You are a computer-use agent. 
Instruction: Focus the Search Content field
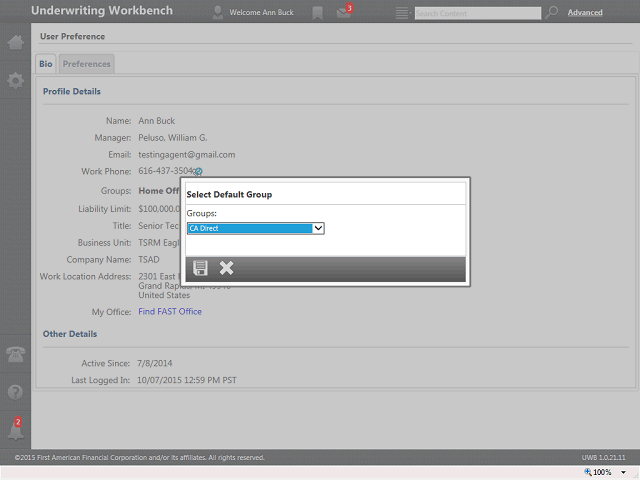[478, 13]
